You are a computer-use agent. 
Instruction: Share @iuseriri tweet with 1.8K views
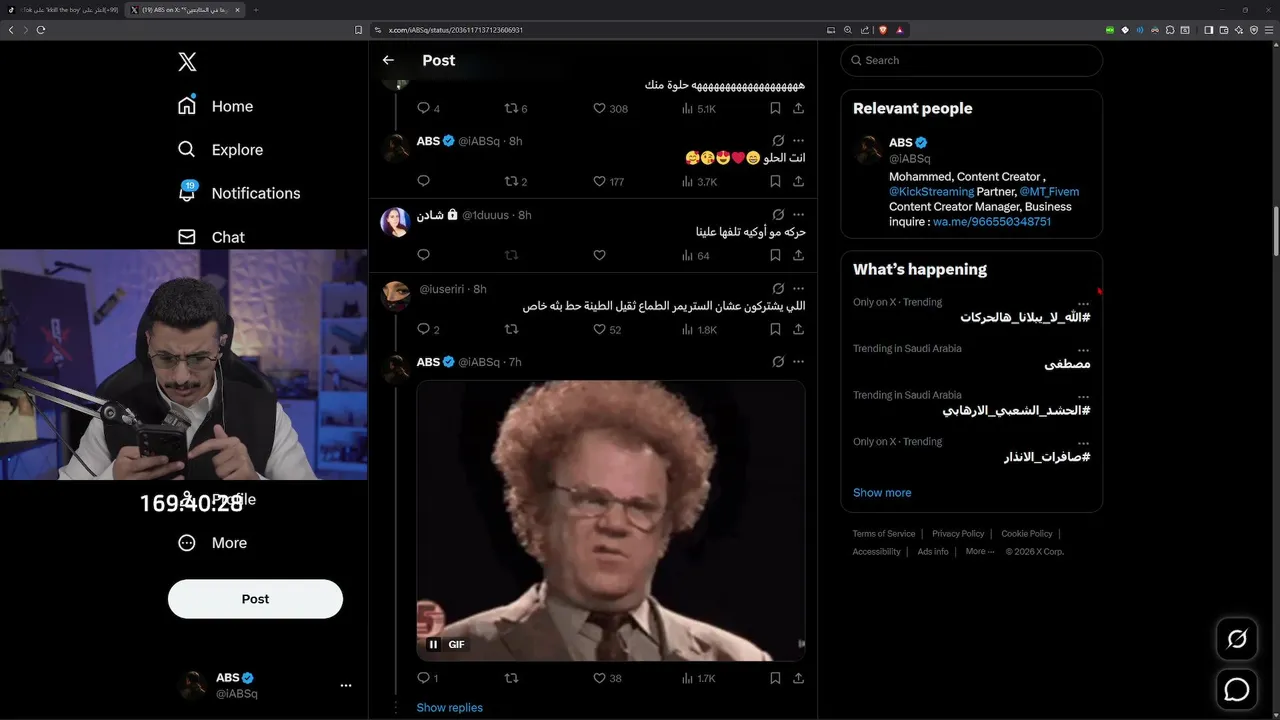[x=798, y=329]
